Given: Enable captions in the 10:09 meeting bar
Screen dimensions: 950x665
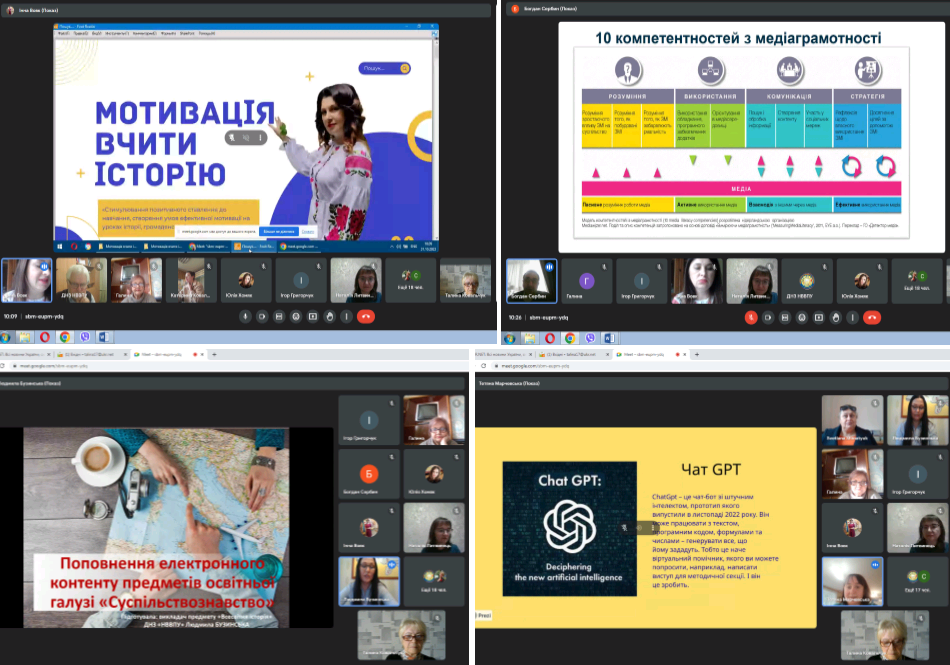Looking at the screenshot, I should click(279, 316).
